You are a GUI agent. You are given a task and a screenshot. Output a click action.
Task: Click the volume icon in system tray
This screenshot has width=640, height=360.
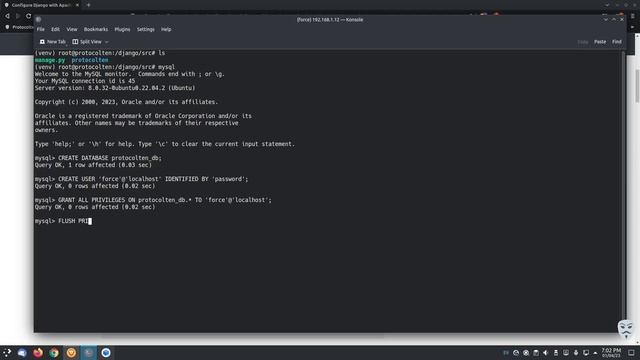tap(546, 353)
